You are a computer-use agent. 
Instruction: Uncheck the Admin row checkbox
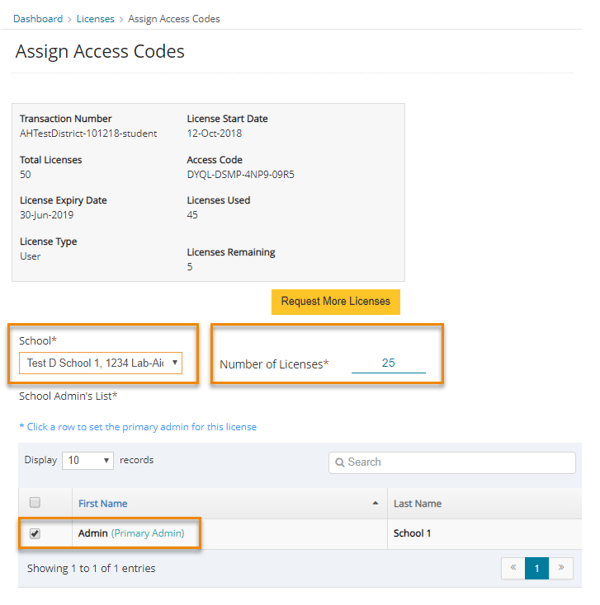coord(35,534)
